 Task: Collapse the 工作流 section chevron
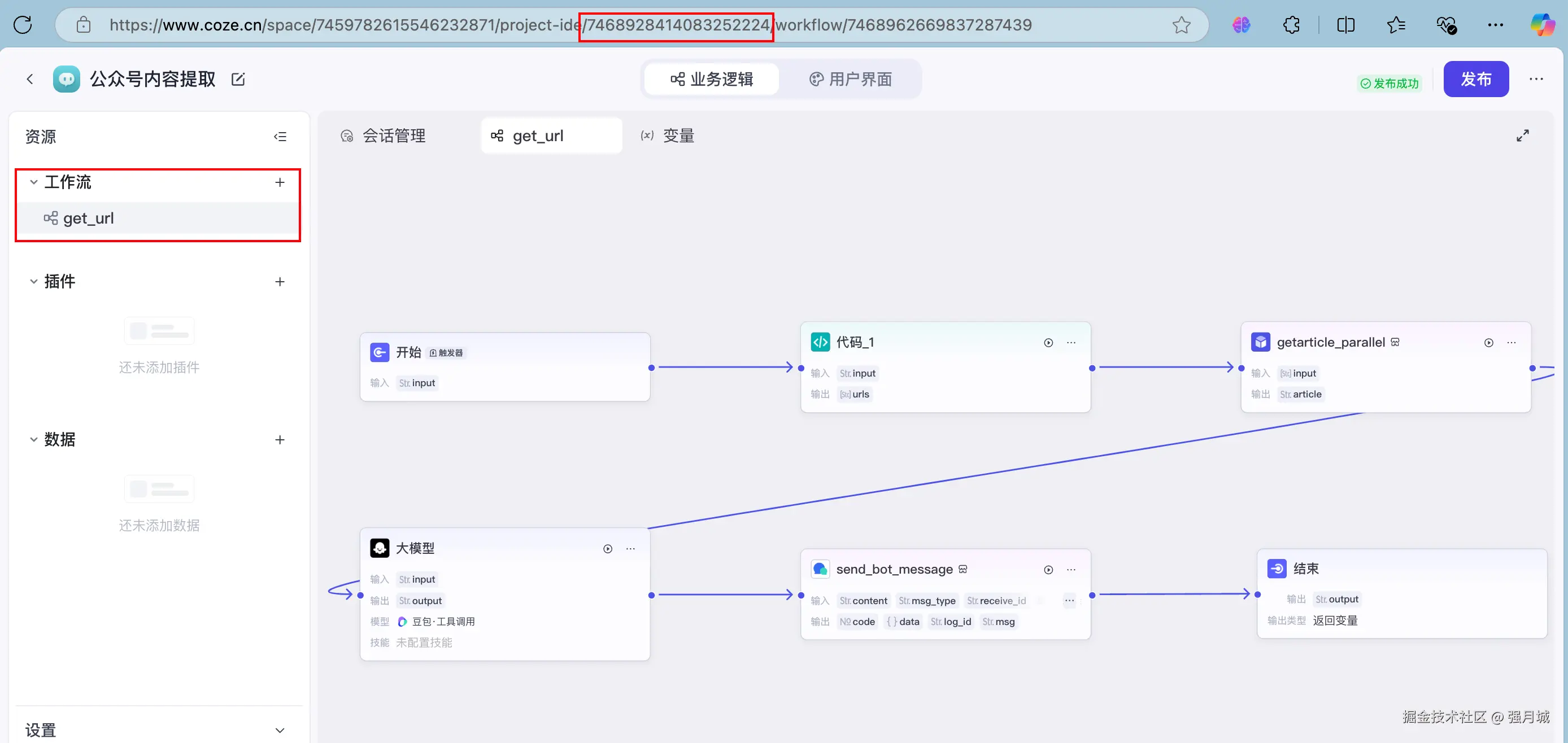pos(34,182)
